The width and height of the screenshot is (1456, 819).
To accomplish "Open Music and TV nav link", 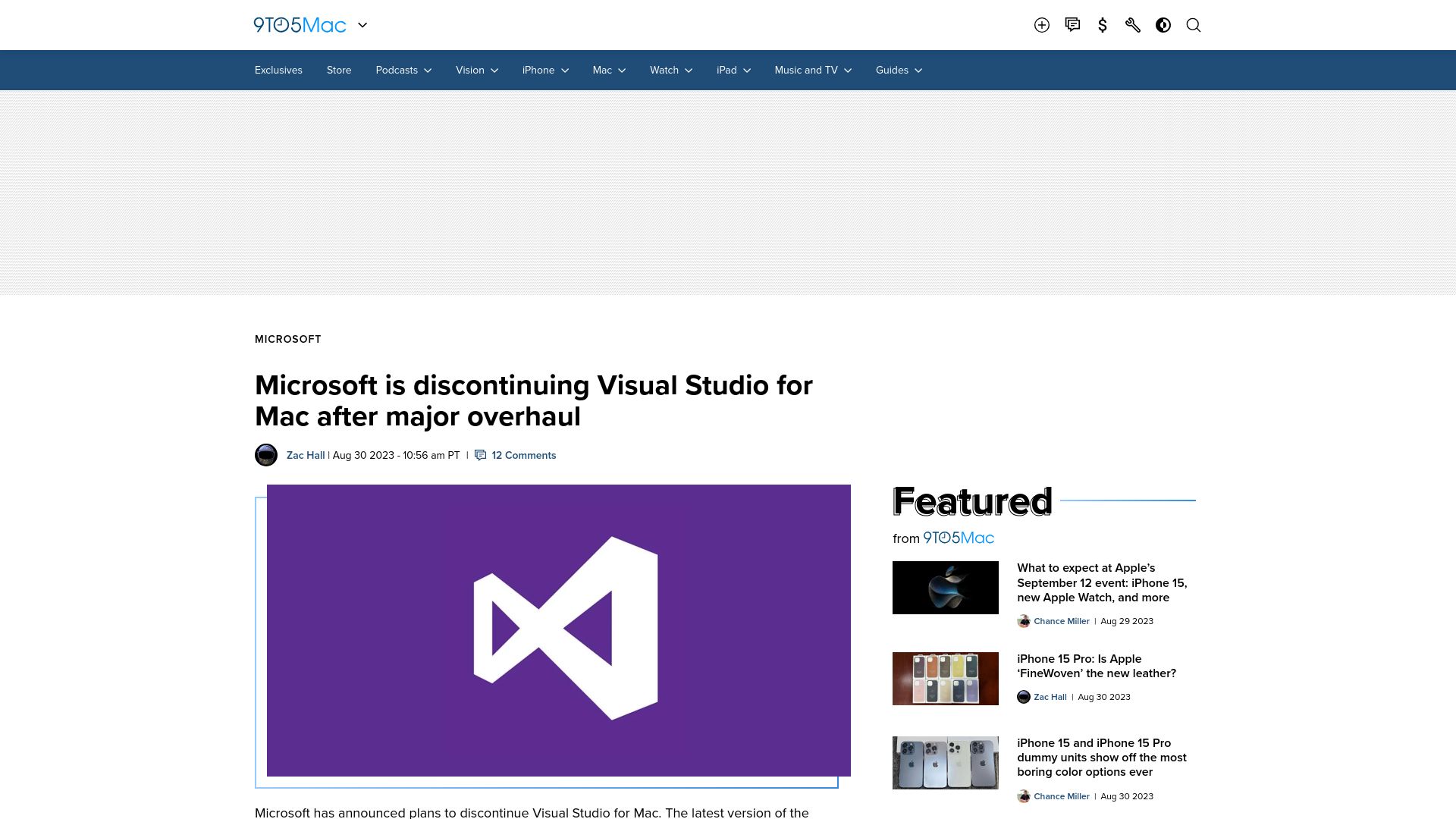I will click(x=806, y=70).
